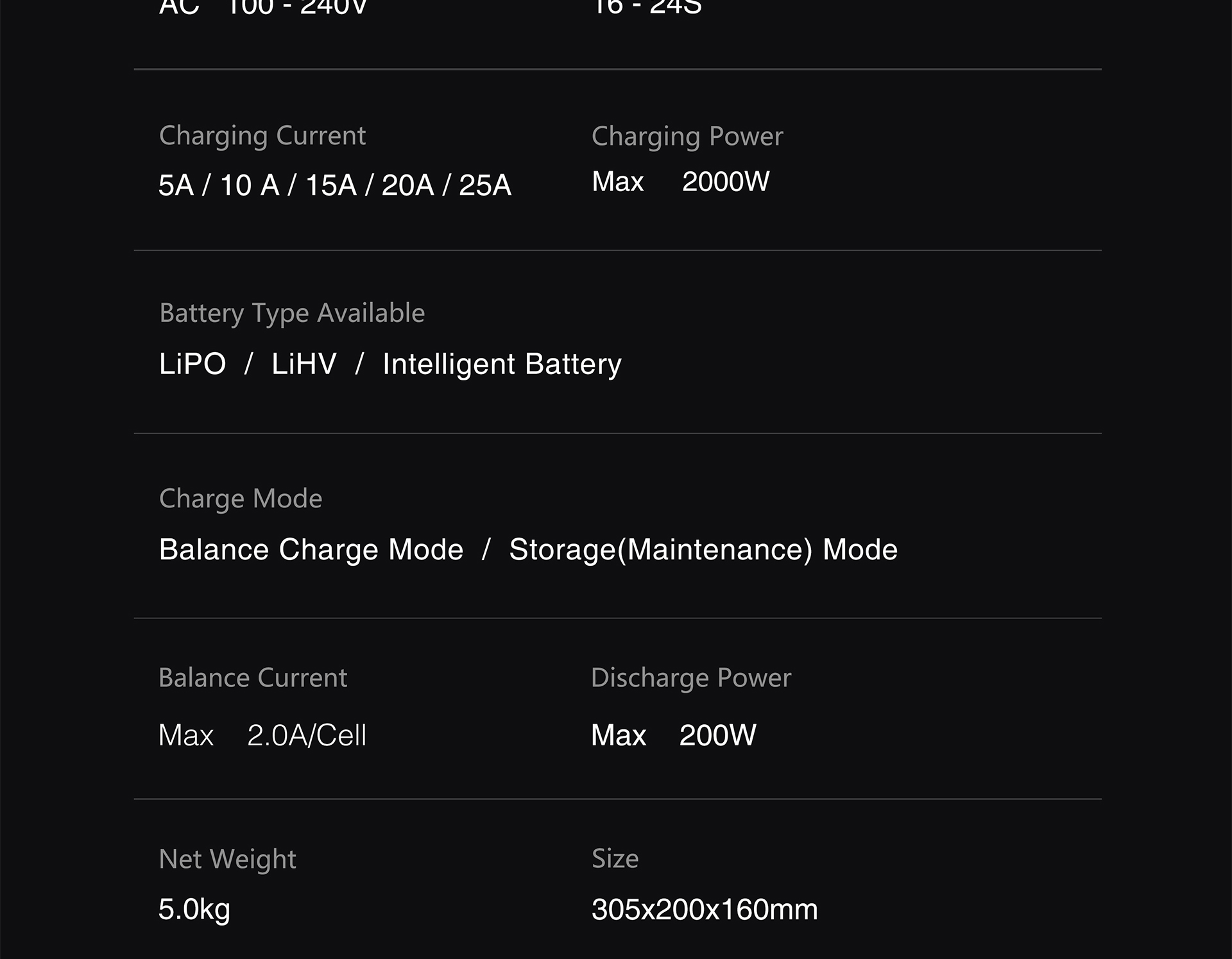Screen dimensions: 1232x959
Task: Click the Discharge Power heading
Action: pos(690,678)
